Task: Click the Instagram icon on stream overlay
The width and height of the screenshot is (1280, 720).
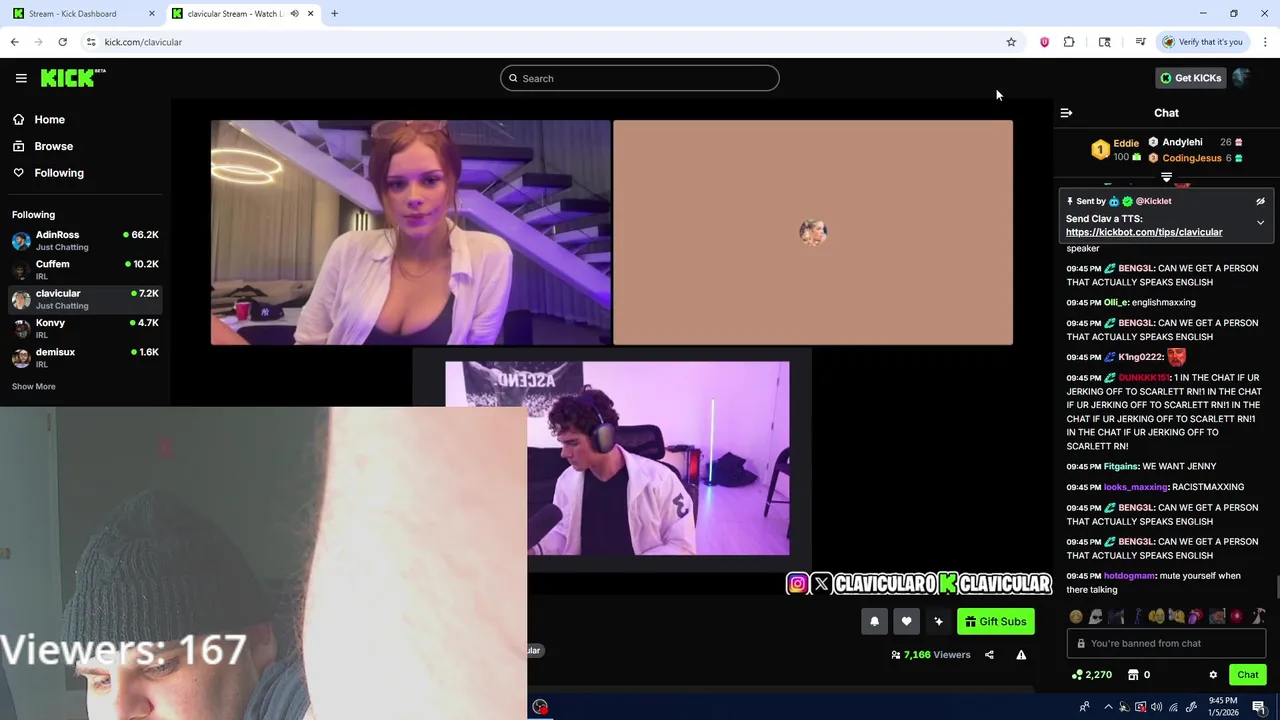Action: (x=797, y=584)
